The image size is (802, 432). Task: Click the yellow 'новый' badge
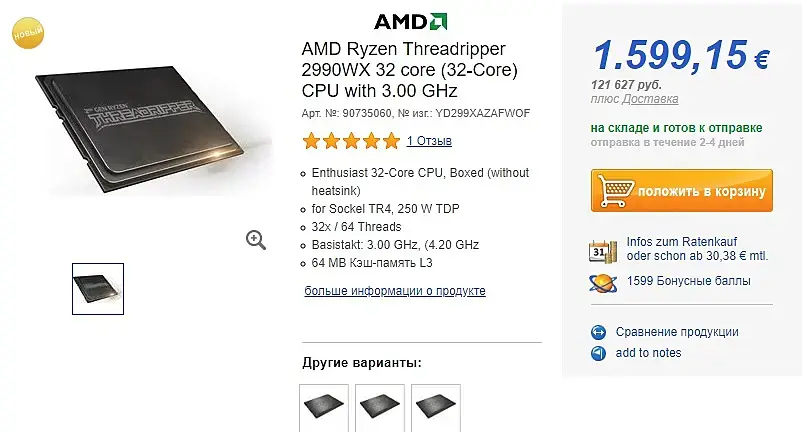[27, 31]
